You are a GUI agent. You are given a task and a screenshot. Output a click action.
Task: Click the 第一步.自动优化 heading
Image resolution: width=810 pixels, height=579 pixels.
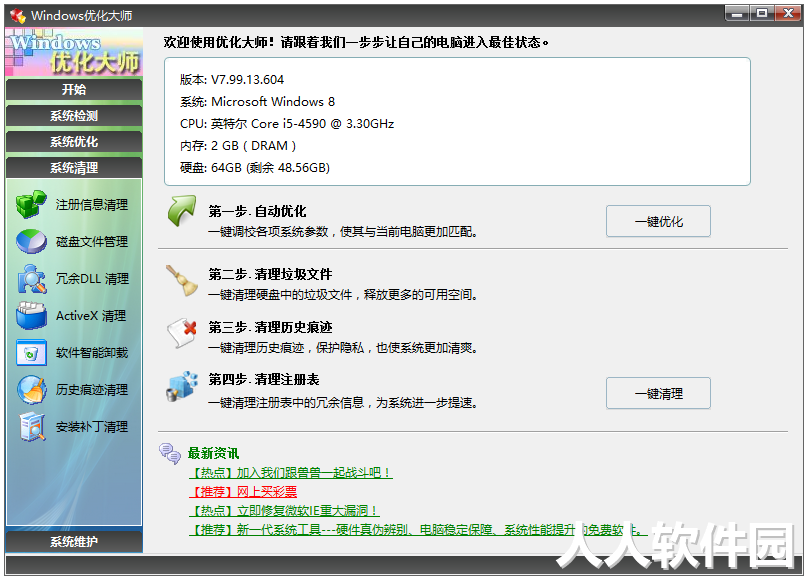click(257, 211)
